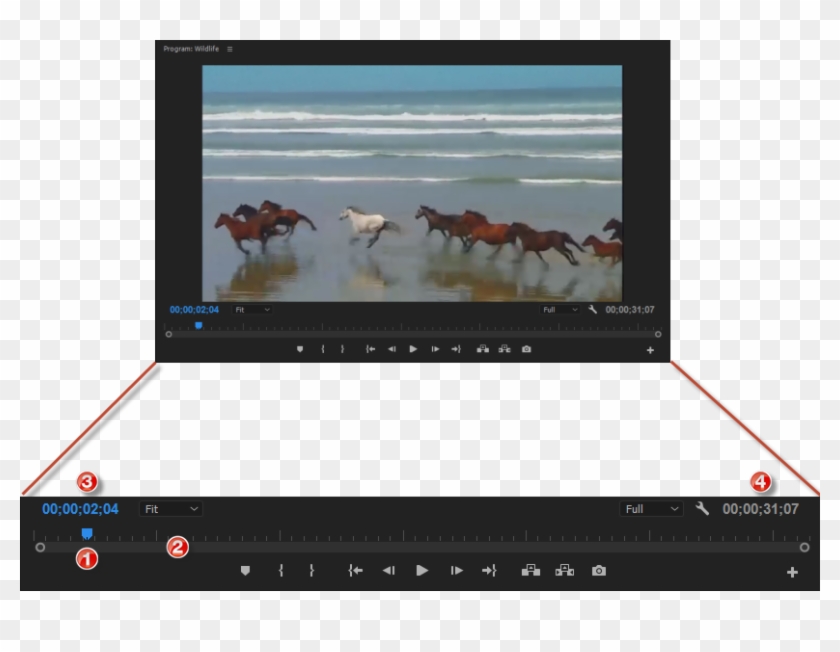Open the Program: Wildlife panel menu
The width and height of the screenshot is (840, 652).
pyautogui.click(x=229, y=48)
